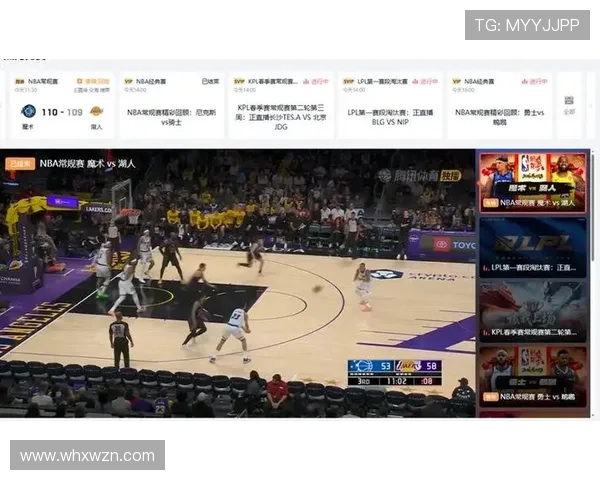Click the SVIP badge on the KPL card
600x480 pixels.
(x=239, y=82)
